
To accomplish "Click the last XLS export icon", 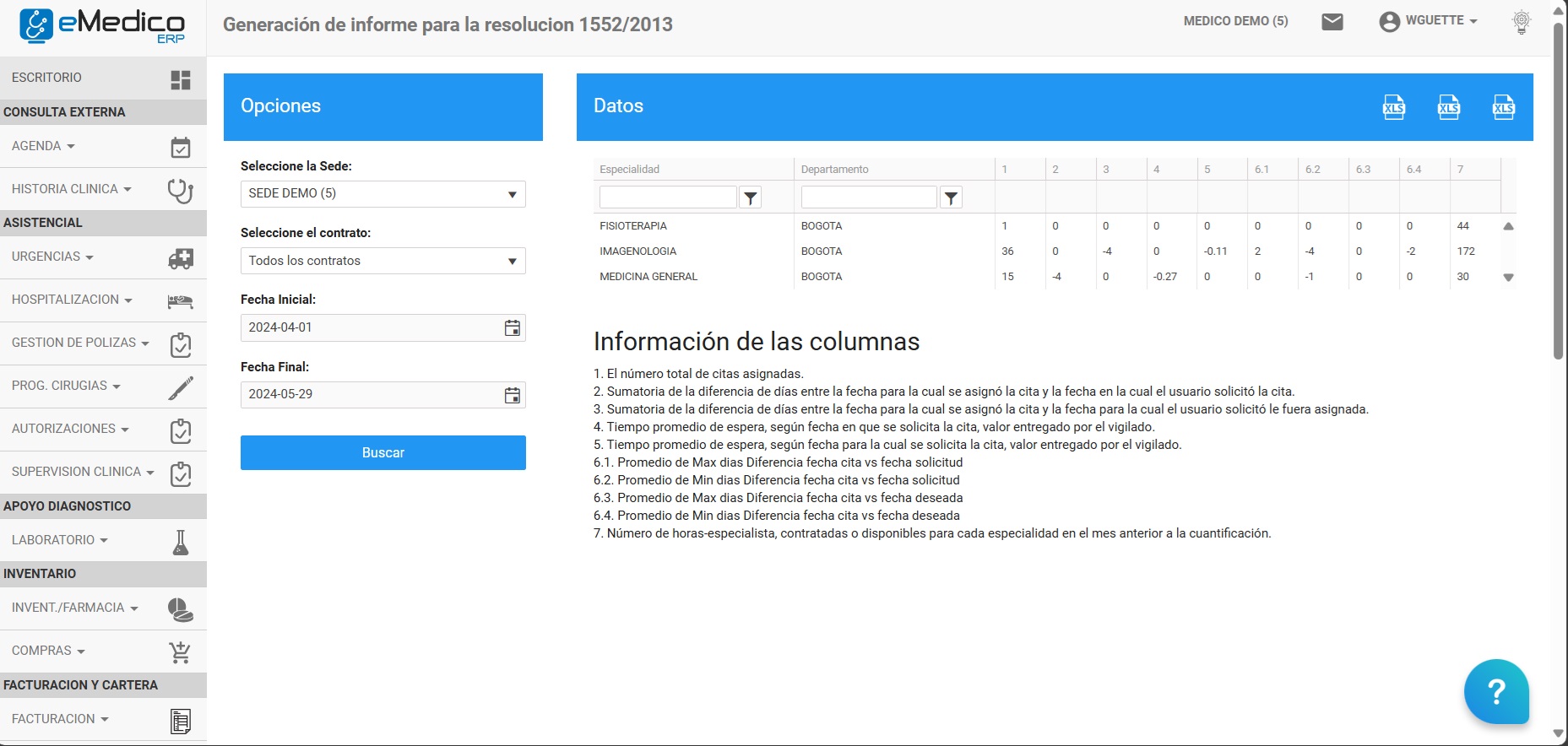I will tap(1504, 107).
